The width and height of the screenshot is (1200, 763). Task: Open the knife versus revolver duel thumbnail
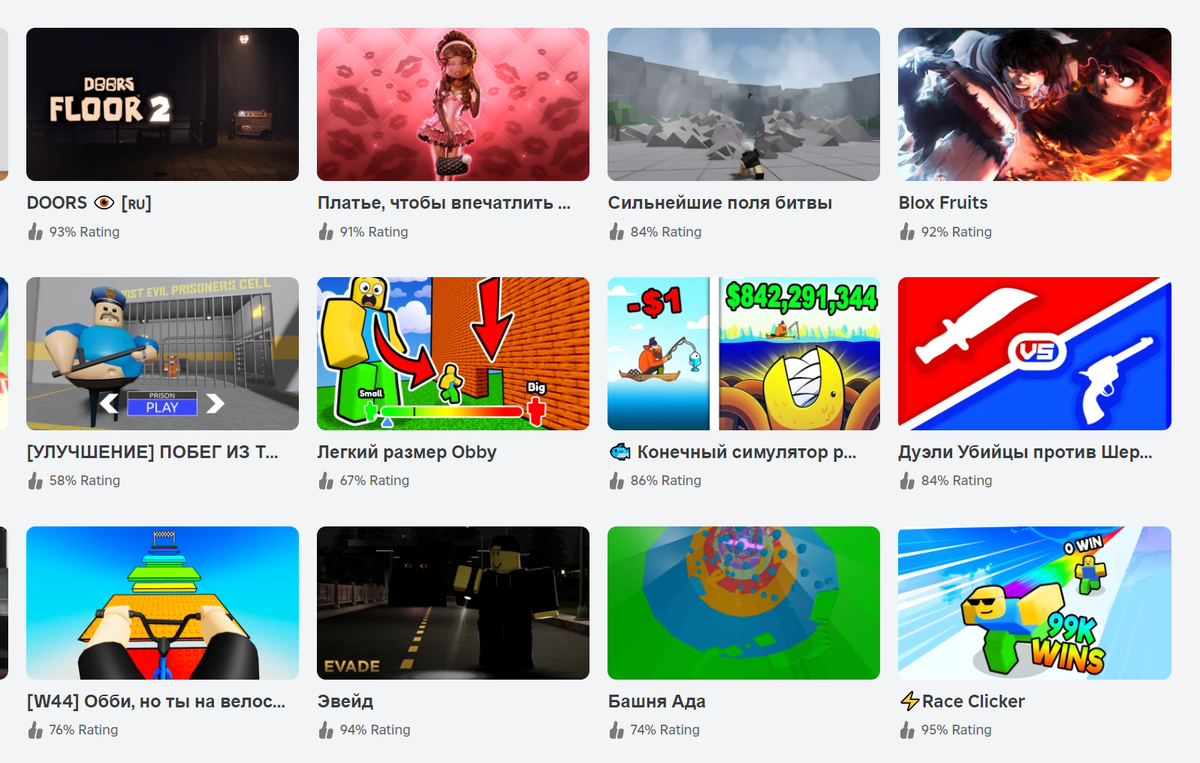click(x=1034, y=353)
